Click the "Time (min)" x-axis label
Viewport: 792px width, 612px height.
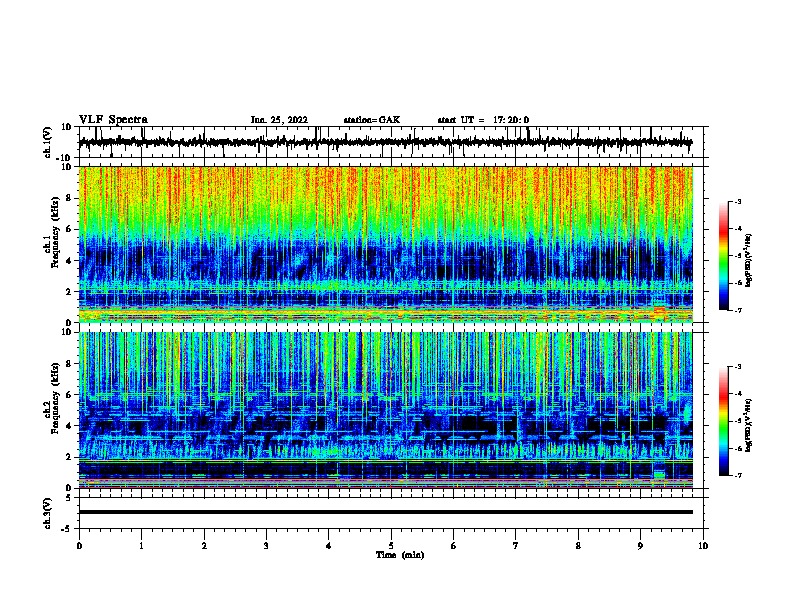tap(400, 555)
